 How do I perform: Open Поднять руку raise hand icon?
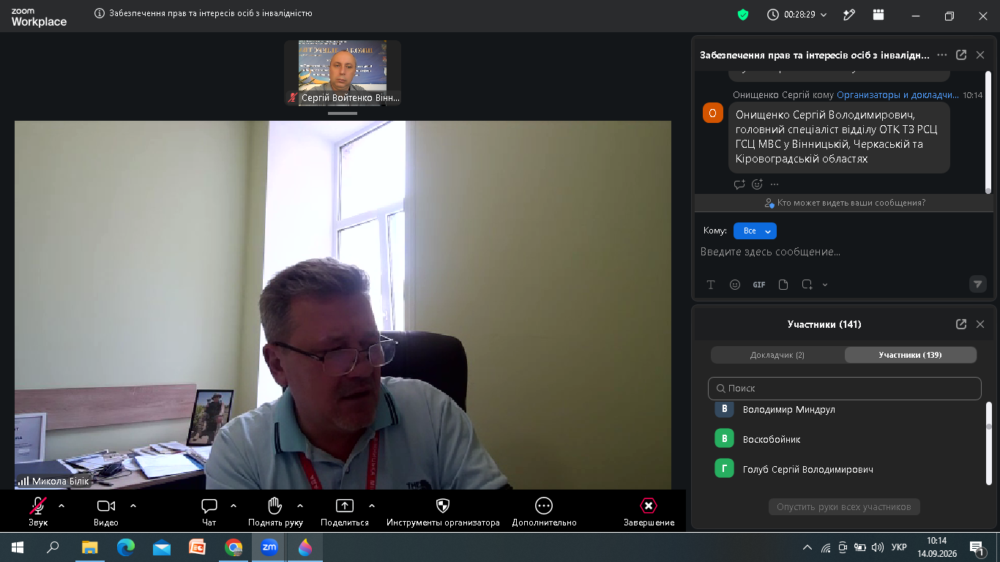[275, 506]
